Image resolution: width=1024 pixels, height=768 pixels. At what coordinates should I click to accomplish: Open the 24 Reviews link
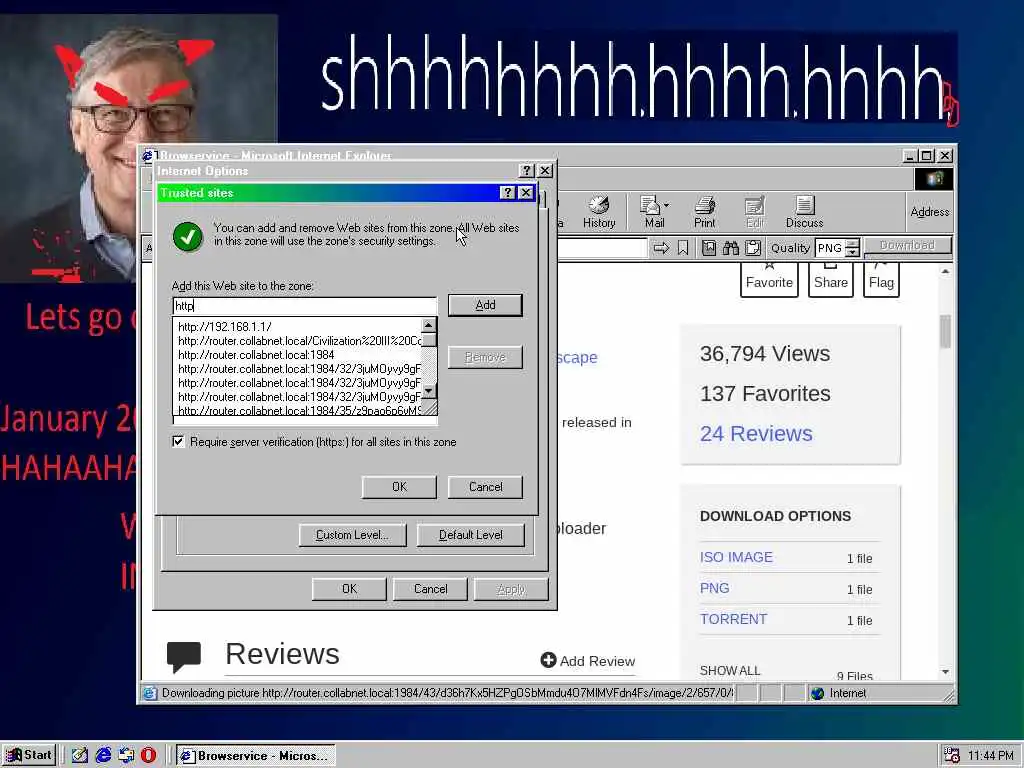[756, 434]
